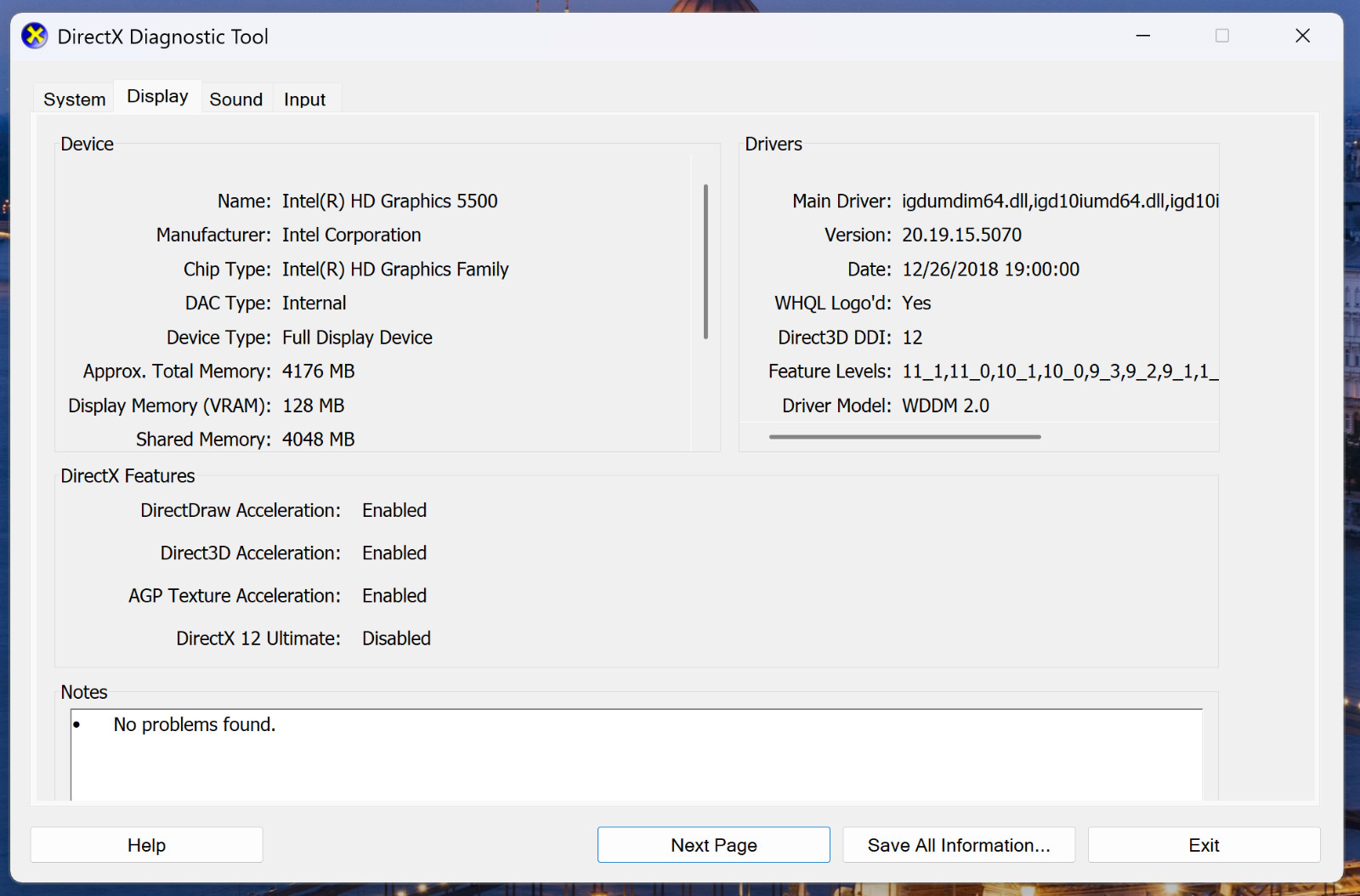The image size is (1360, 896).
Task: Click the Main Driver value 'igdumdim64.dll'
Action: coord(966,201)
